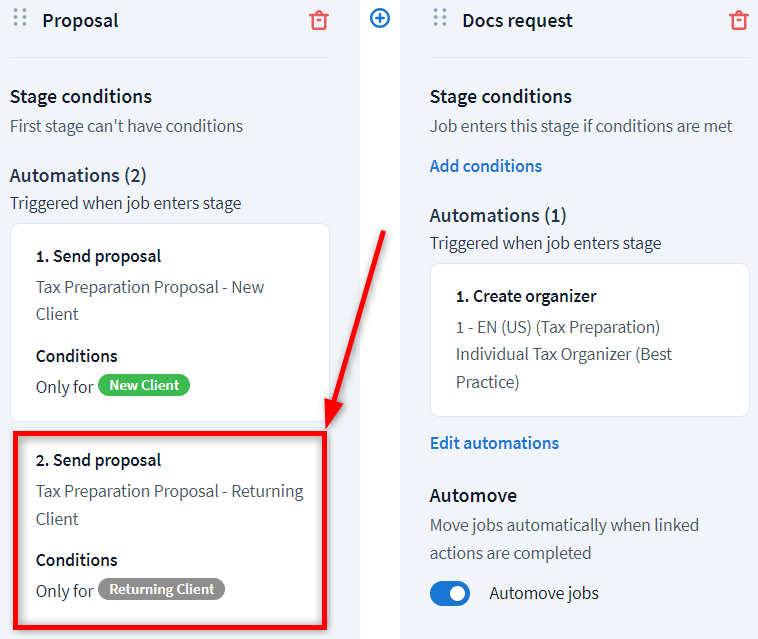Select the '2. Send proposal' automation title
Image resolution: width=758 pixels, height=639 pixels.
pyautogui.click(x=98, y=461)
